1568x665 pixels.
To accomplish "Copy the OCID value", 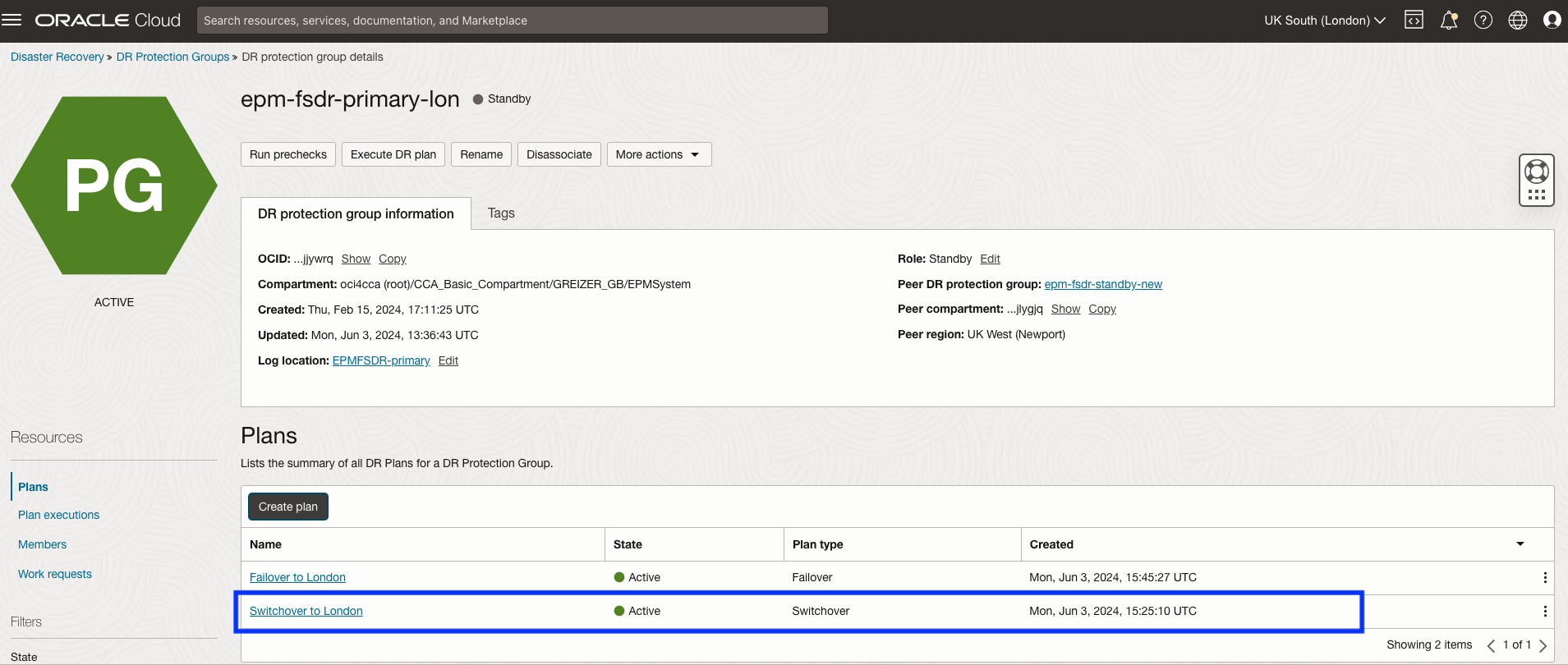I will tap(393, 259).
